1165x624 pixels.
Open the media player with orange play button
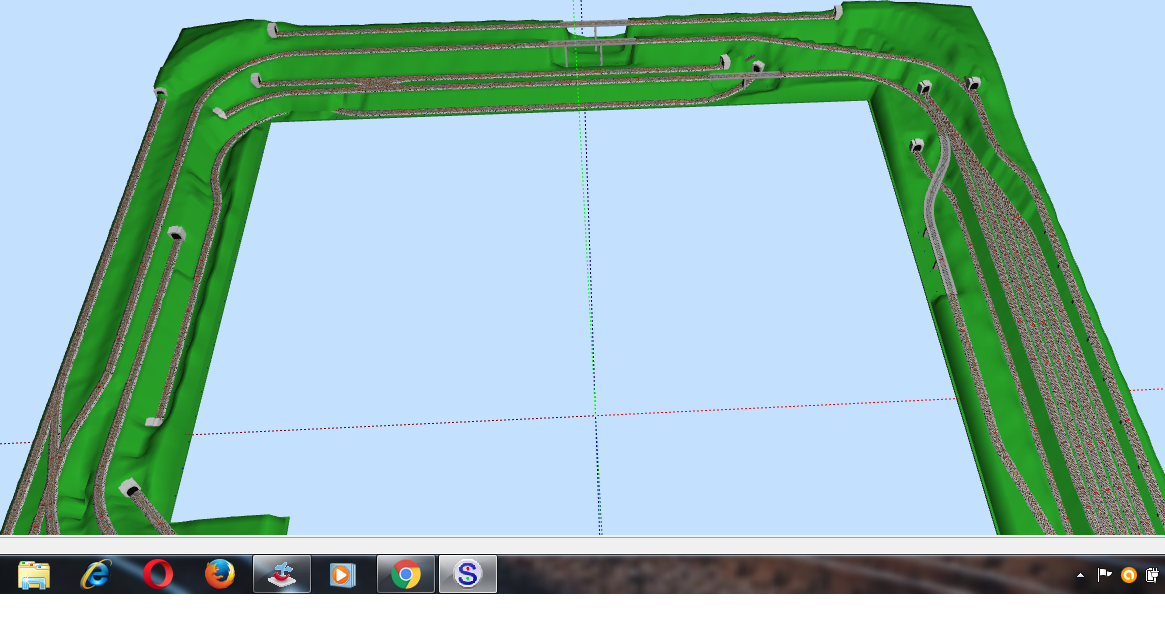(x=342, y=574)
